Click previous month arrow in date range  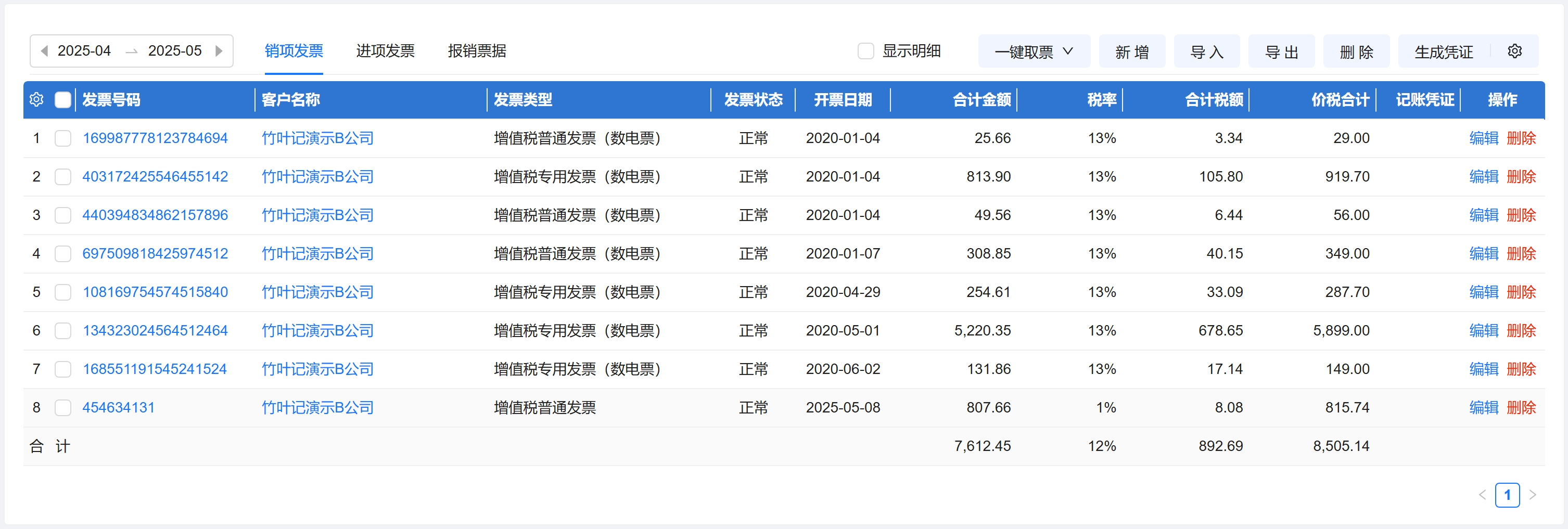(x=44, y=51)
